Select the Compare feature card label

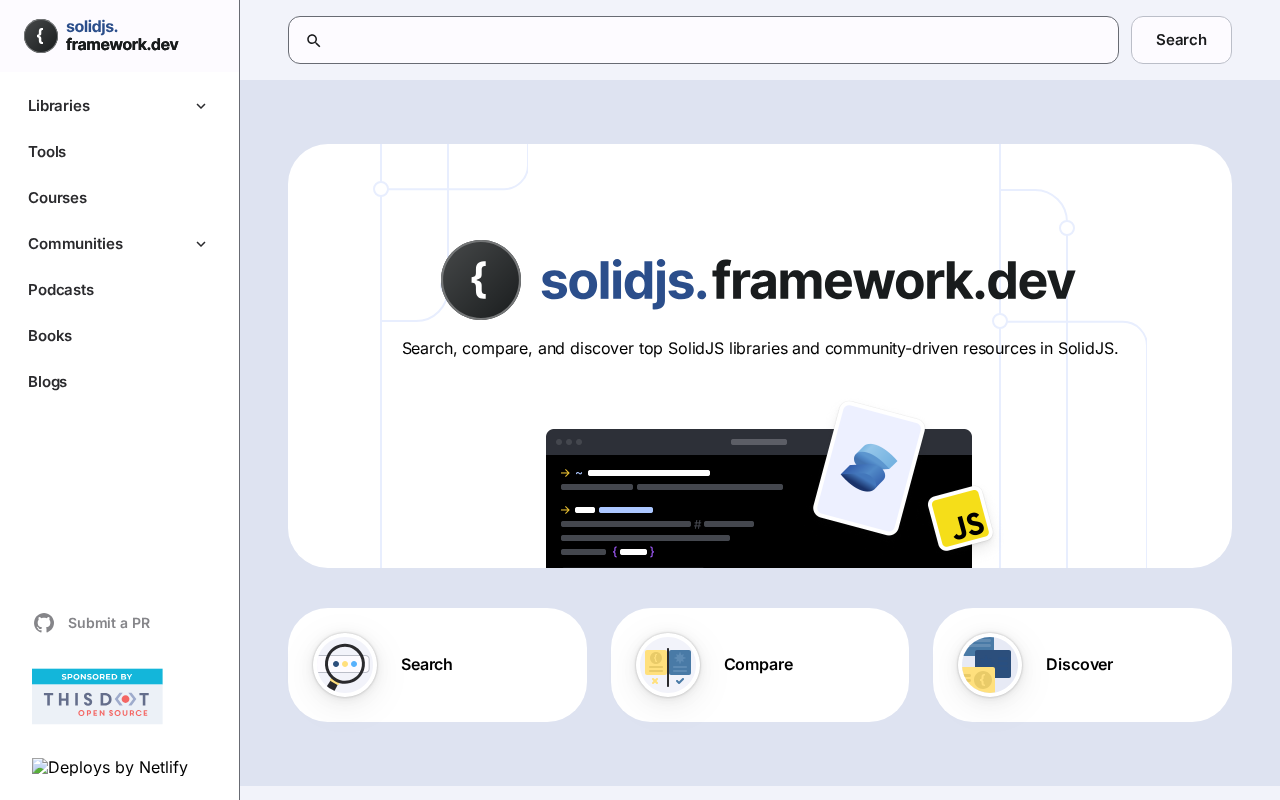click(758, 665)
